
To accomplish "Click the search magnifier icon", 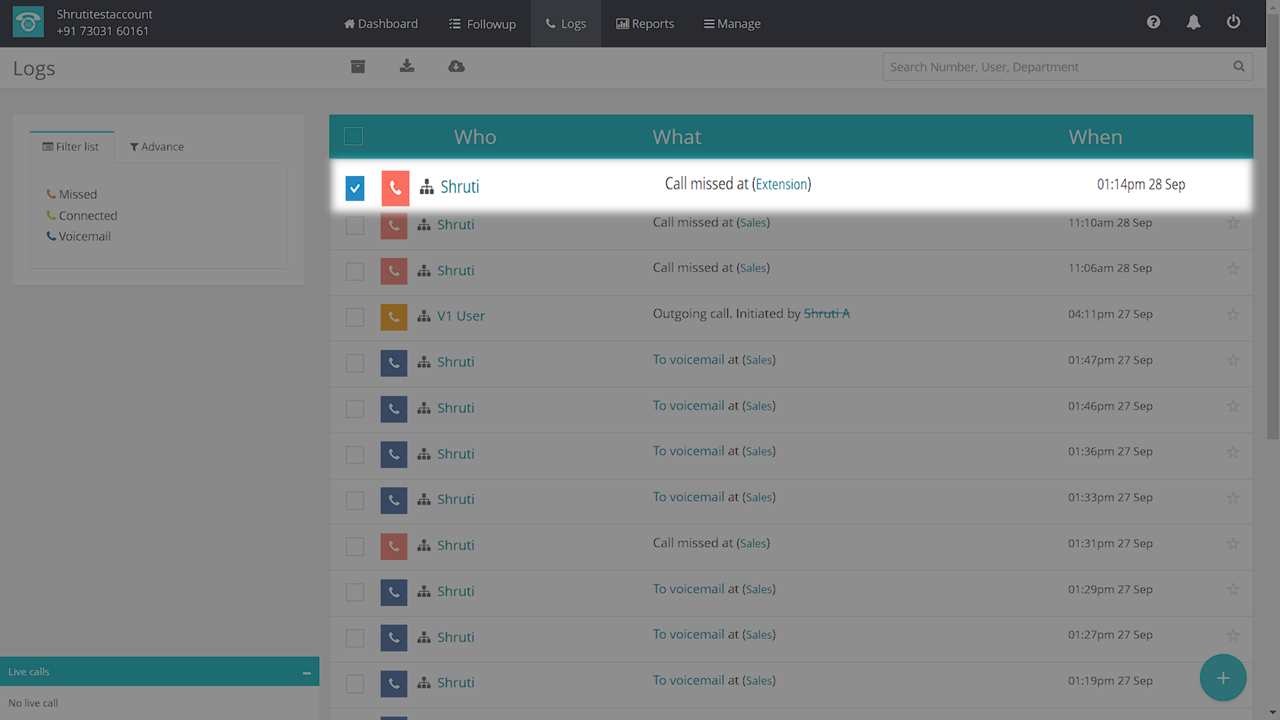I will [x=1239, y=67].
